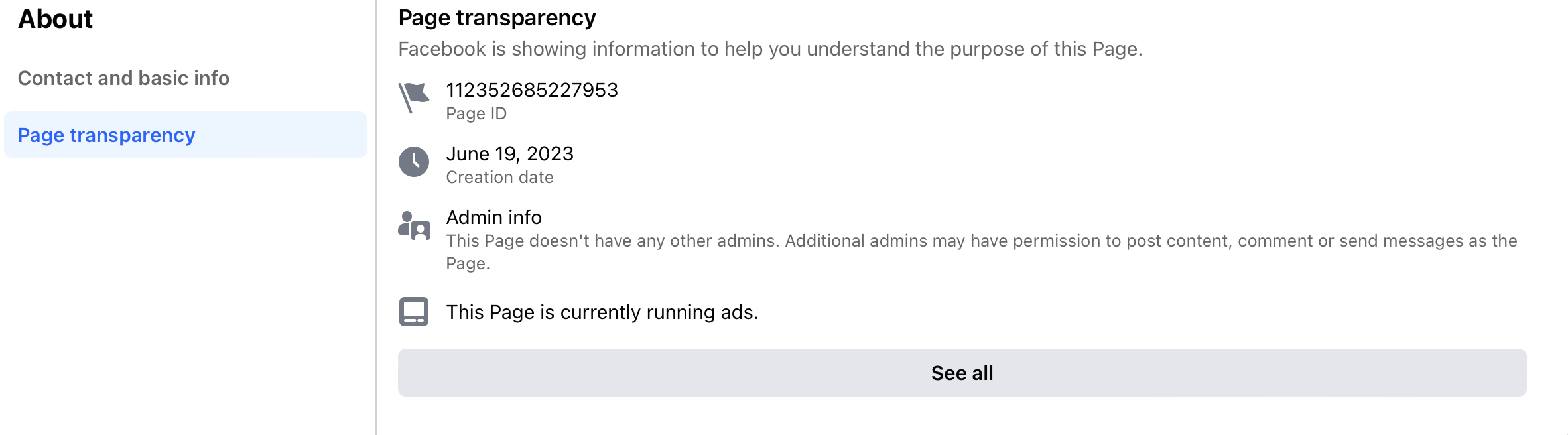Click the "Admin info" title

click(494, 217)
